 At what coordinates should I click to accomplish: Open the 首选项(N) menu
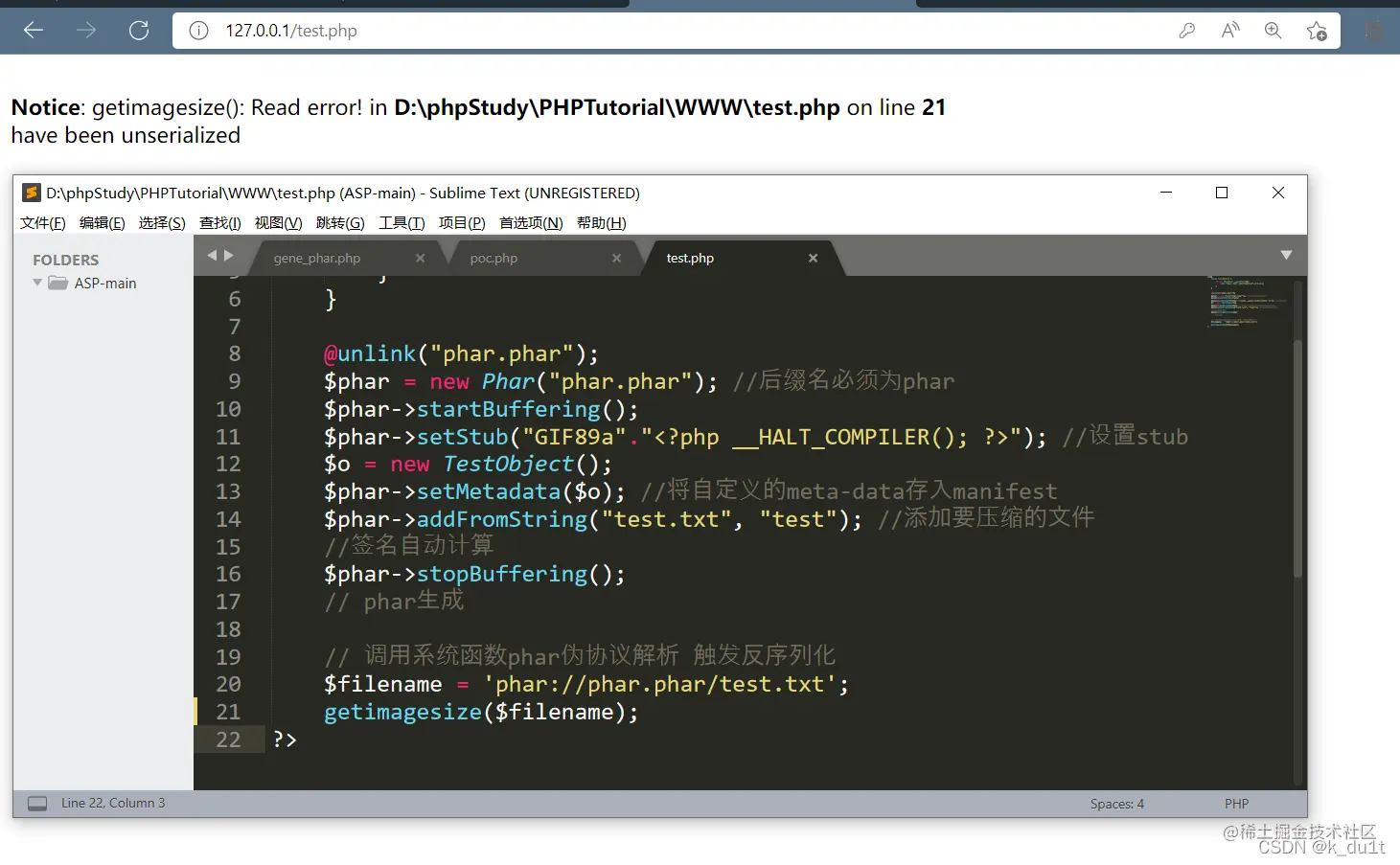tap(531, 223)
